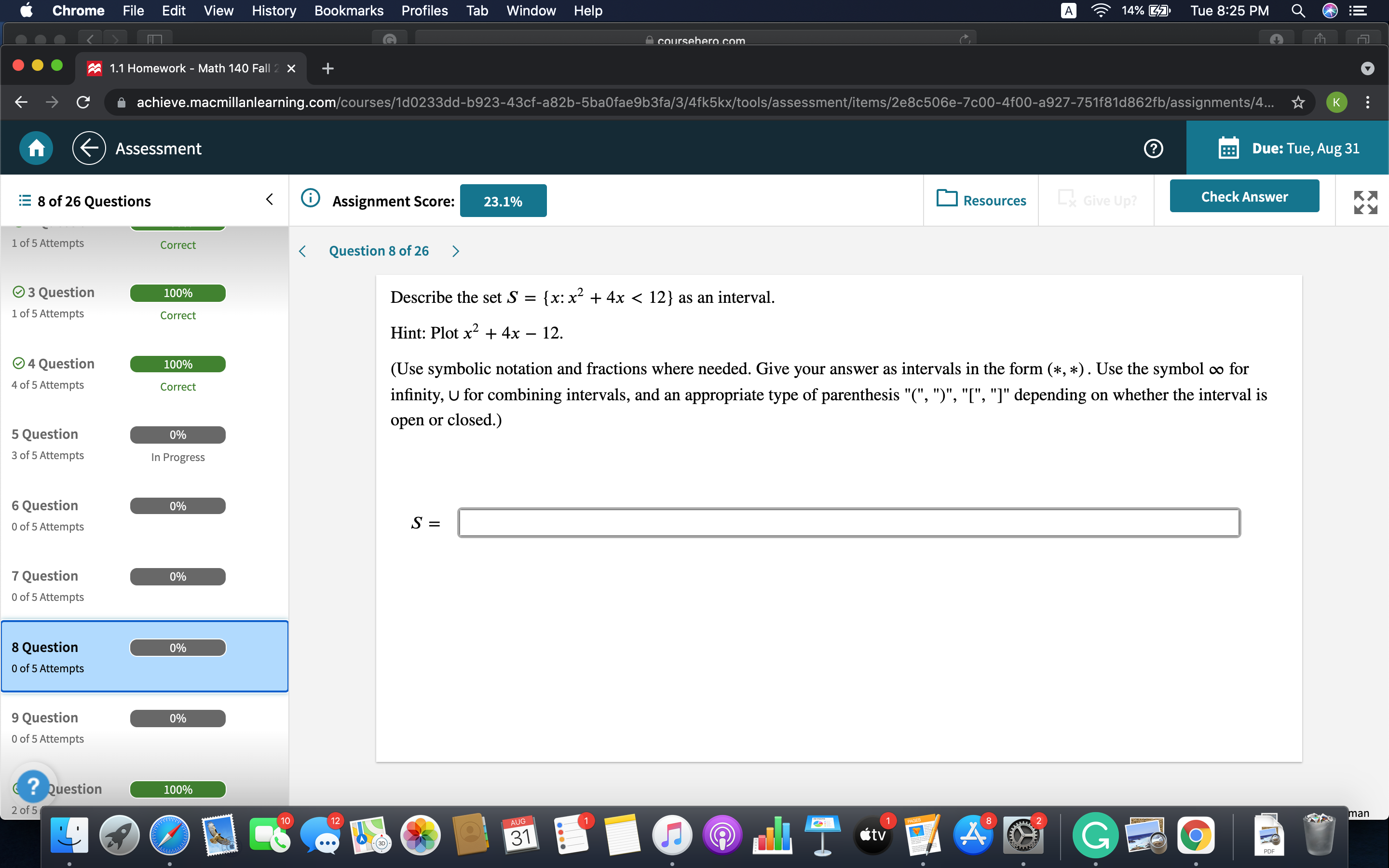Click the Check Answer button
Screen dimensions: 1389x868
(1244, 196)
